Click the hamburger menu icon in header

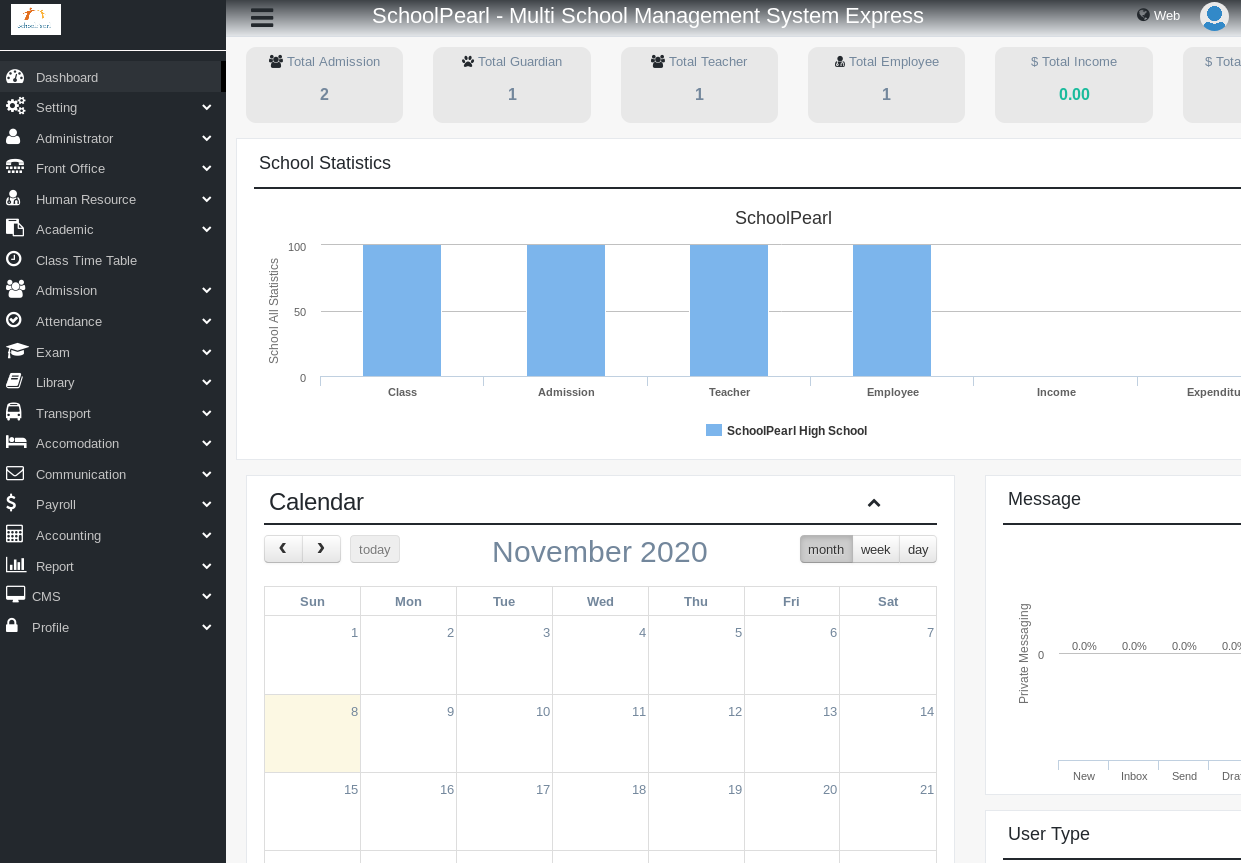point(262,17)
